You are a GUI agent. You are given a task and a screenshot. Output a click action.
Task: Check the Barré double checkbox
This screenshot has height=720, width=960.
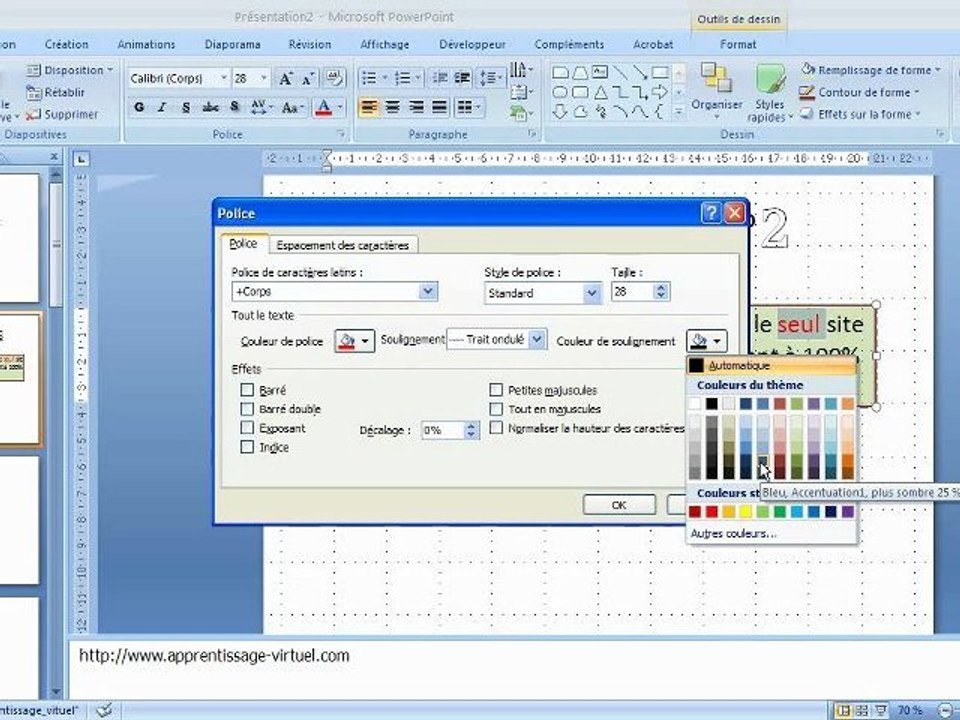click(x=247, y=409)
